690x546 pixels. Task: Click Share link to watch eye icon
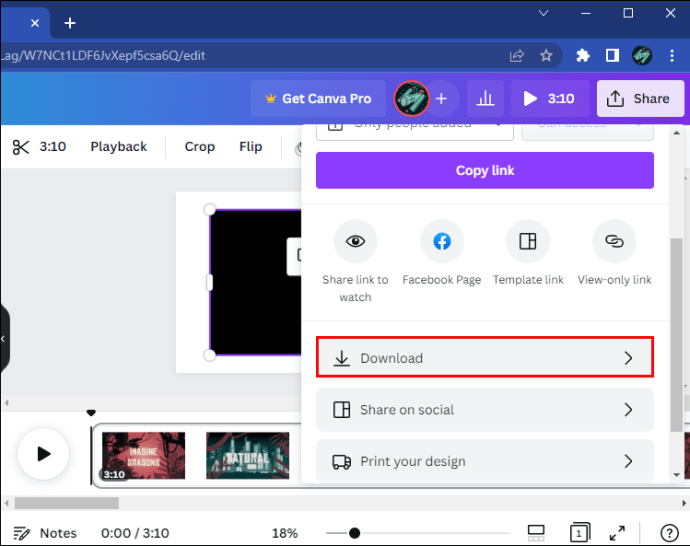(x=355, y=241)
